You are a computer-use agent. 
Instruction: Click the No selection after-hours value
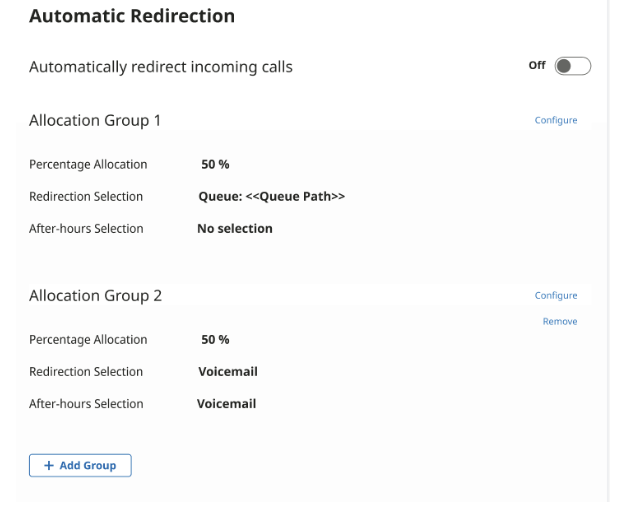[234, 229]
